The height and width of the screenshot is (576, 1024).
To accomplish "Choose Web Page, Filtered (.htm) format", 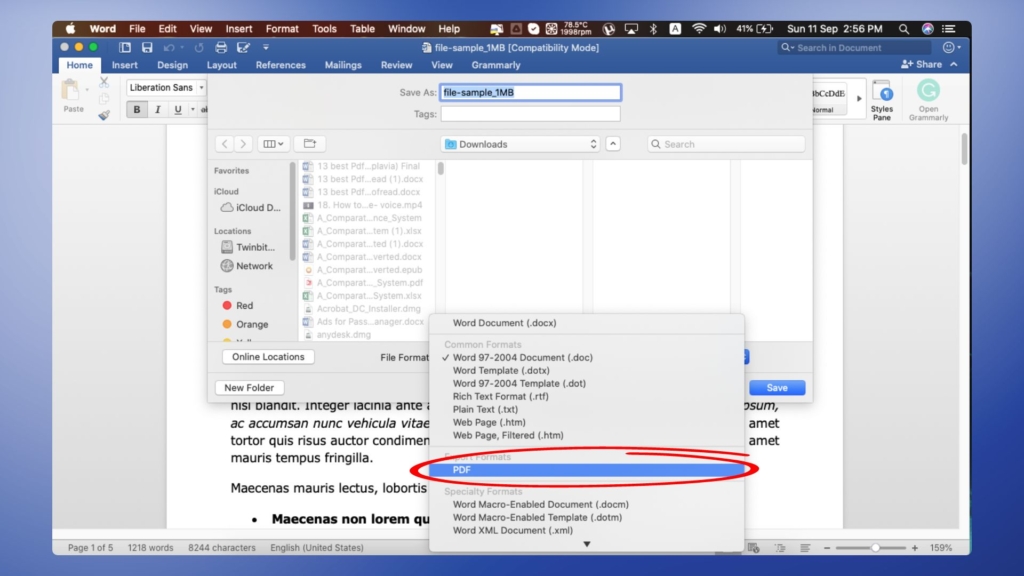I will coord(586,436).
